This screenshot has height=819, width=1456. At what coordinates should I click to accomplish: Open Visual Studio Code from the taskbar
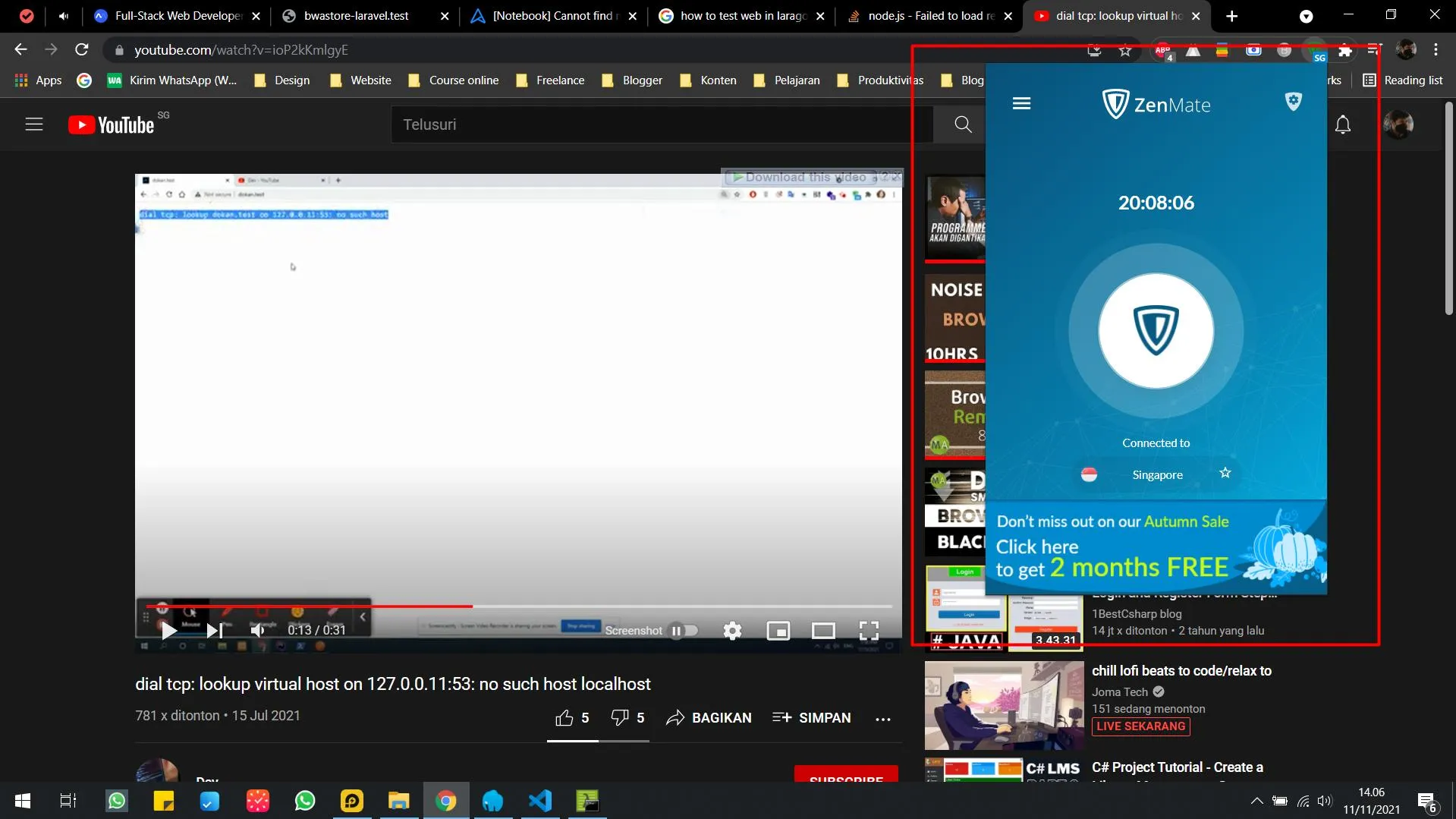(539, 801)
